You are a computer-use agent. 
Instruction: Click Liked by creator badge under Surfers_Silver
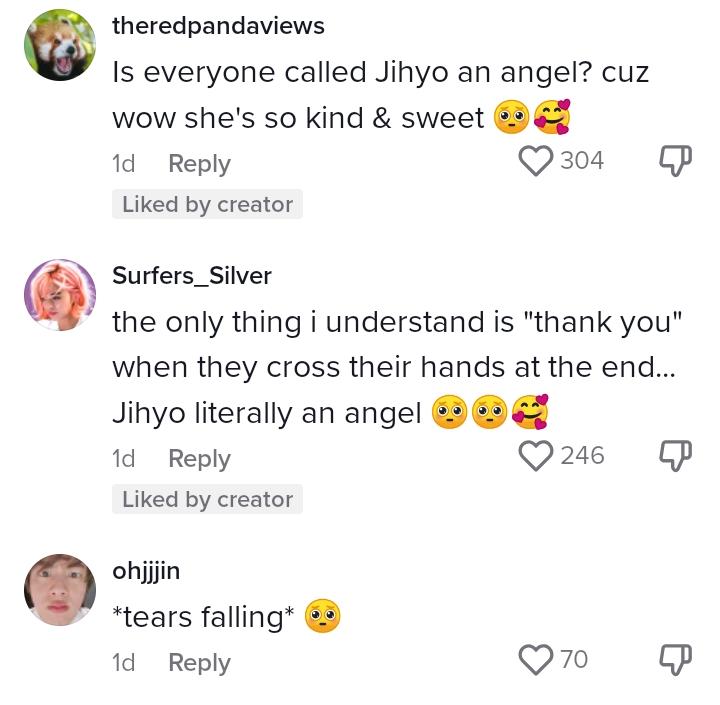(x=207, y=499)
